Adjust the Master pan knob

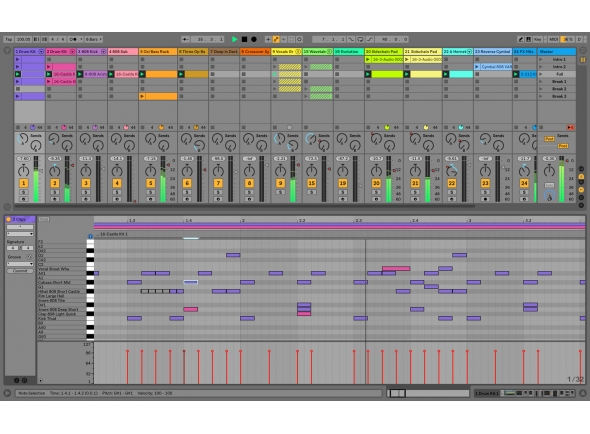pos(549,171)
